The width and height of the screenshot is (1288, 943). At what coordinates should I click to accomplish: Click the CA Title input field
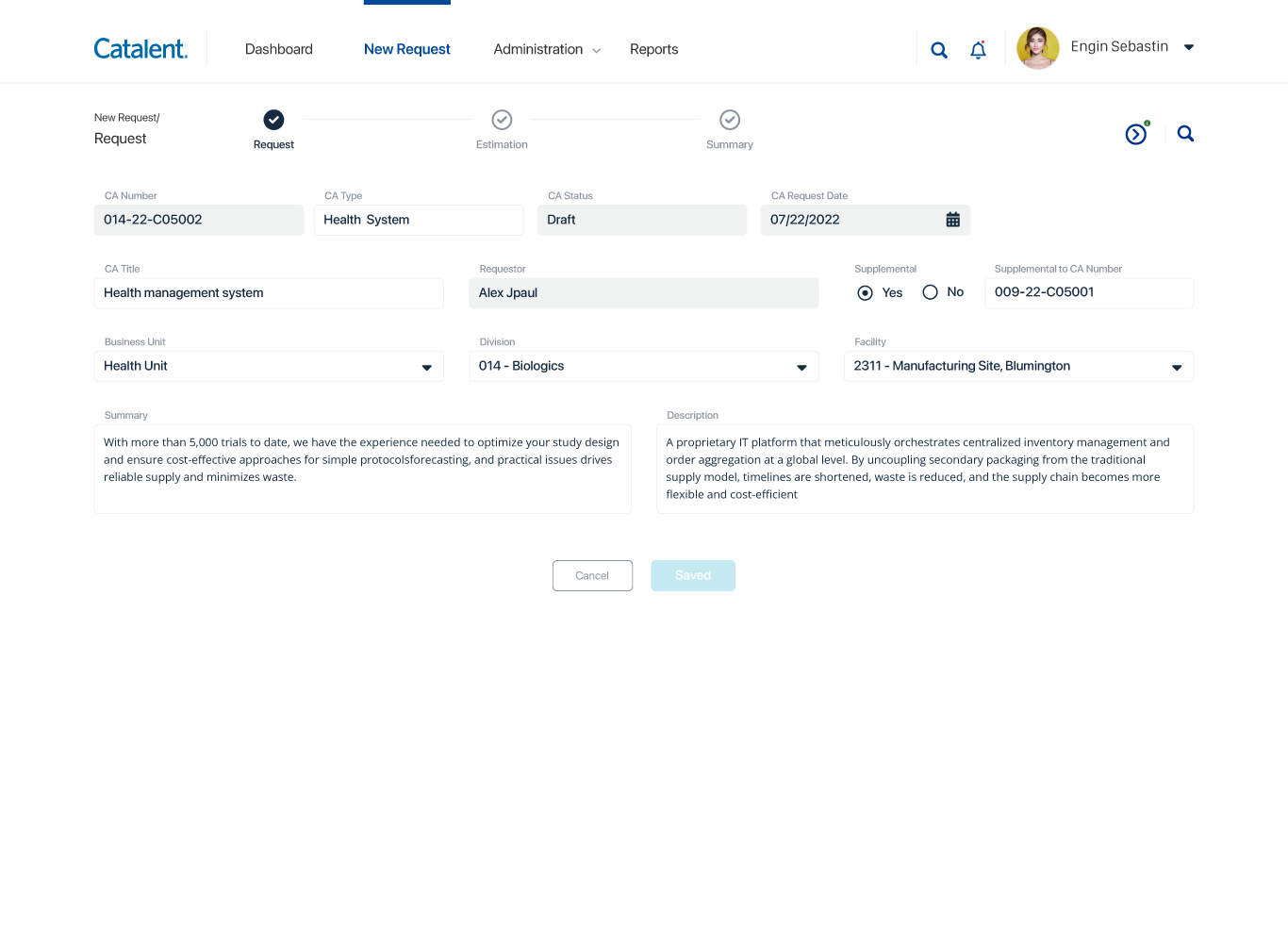pos(269,293)
